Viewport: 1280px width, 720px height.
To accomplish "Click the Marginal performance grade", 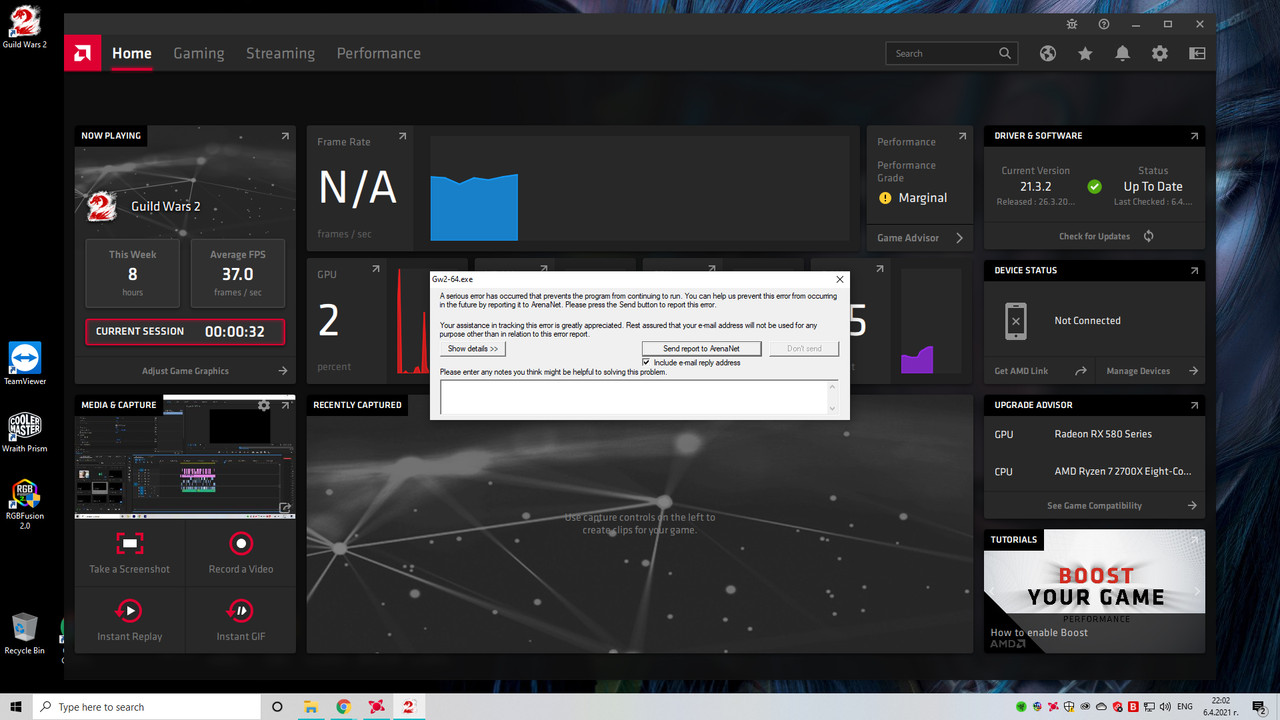I will [x=922, y=198].
